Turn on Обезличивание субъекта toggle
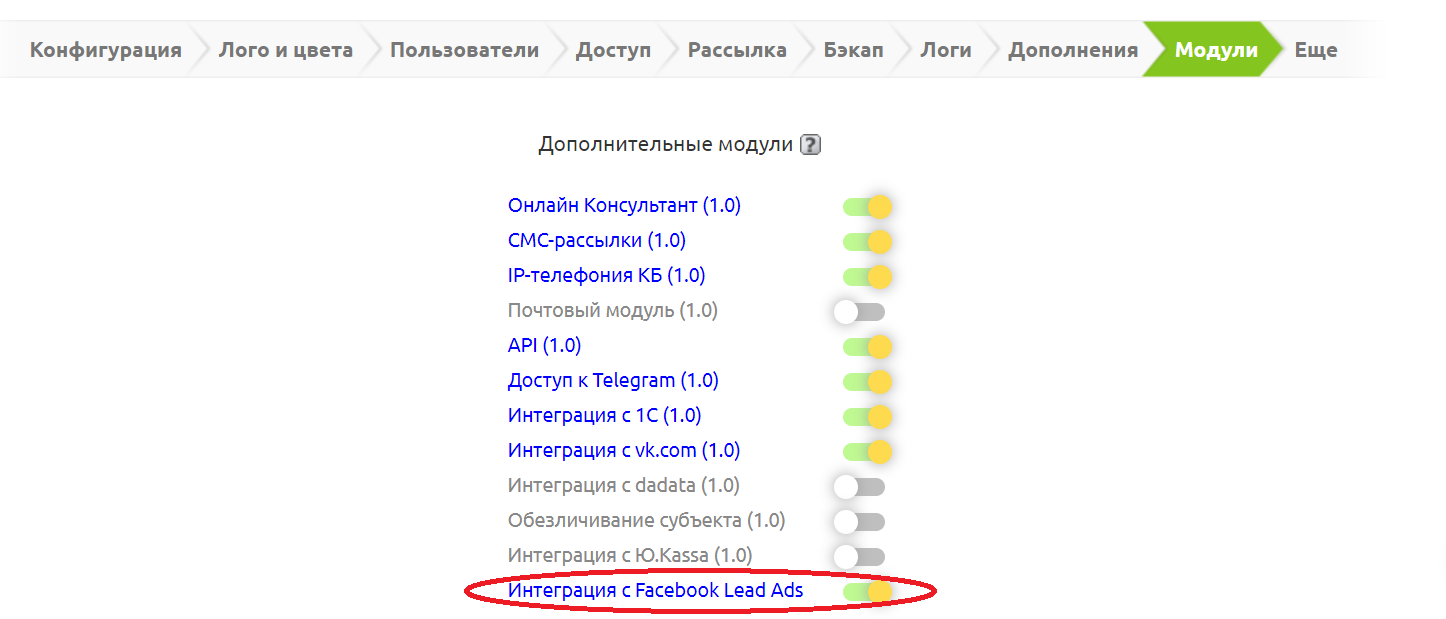1446x619 pixels. point(860,522)
